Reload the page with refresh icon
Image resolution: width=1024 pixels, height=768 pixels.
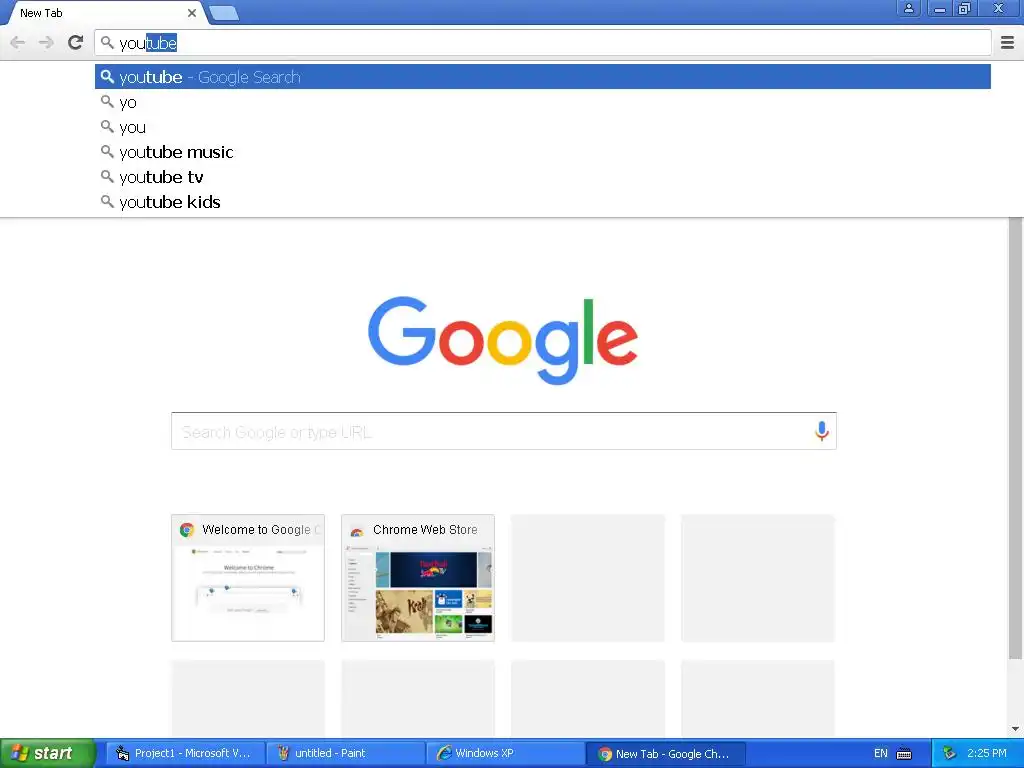76,43
